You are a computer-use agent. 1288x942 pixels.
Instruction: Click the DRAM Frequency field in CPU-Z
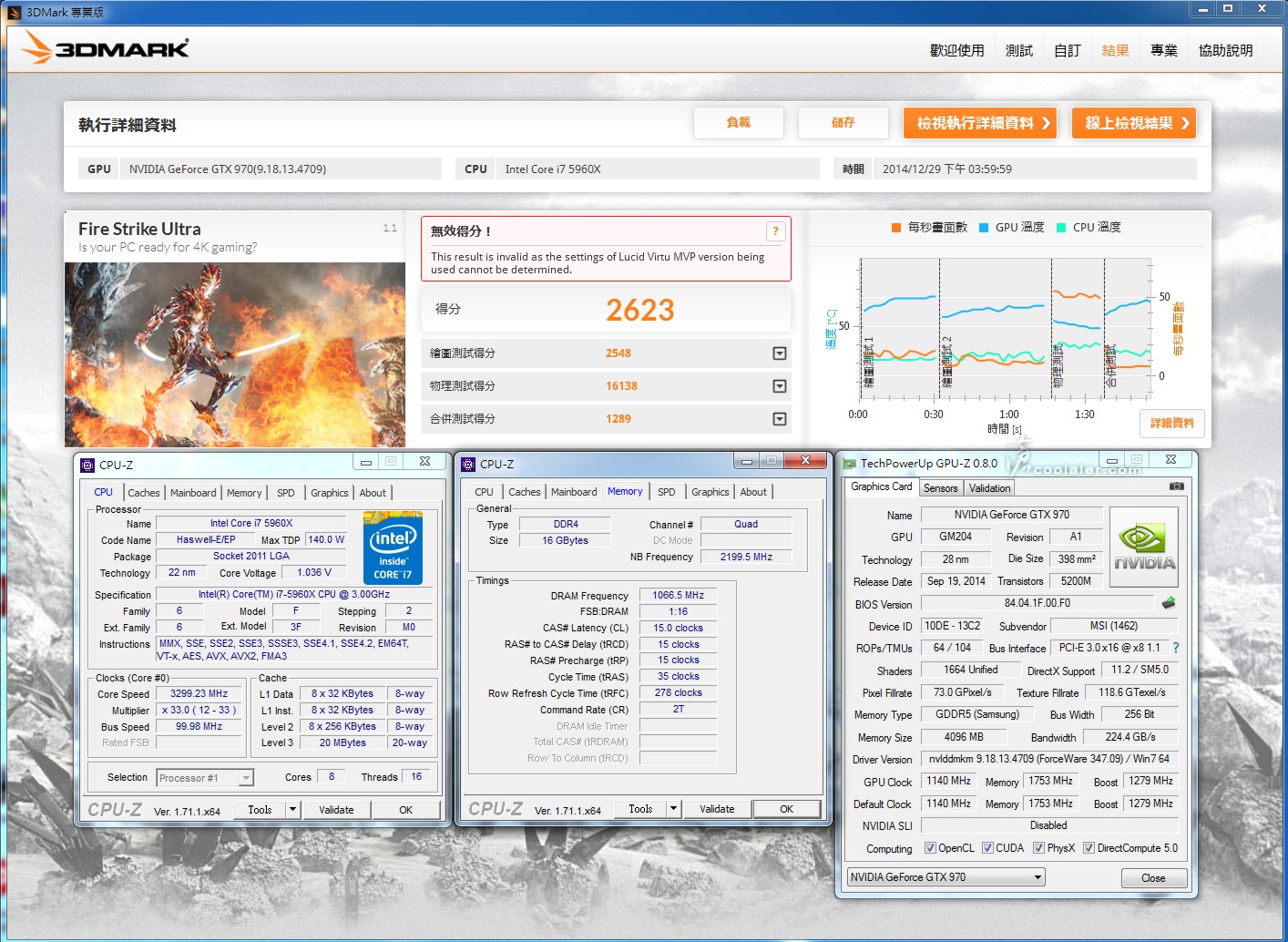679,596
